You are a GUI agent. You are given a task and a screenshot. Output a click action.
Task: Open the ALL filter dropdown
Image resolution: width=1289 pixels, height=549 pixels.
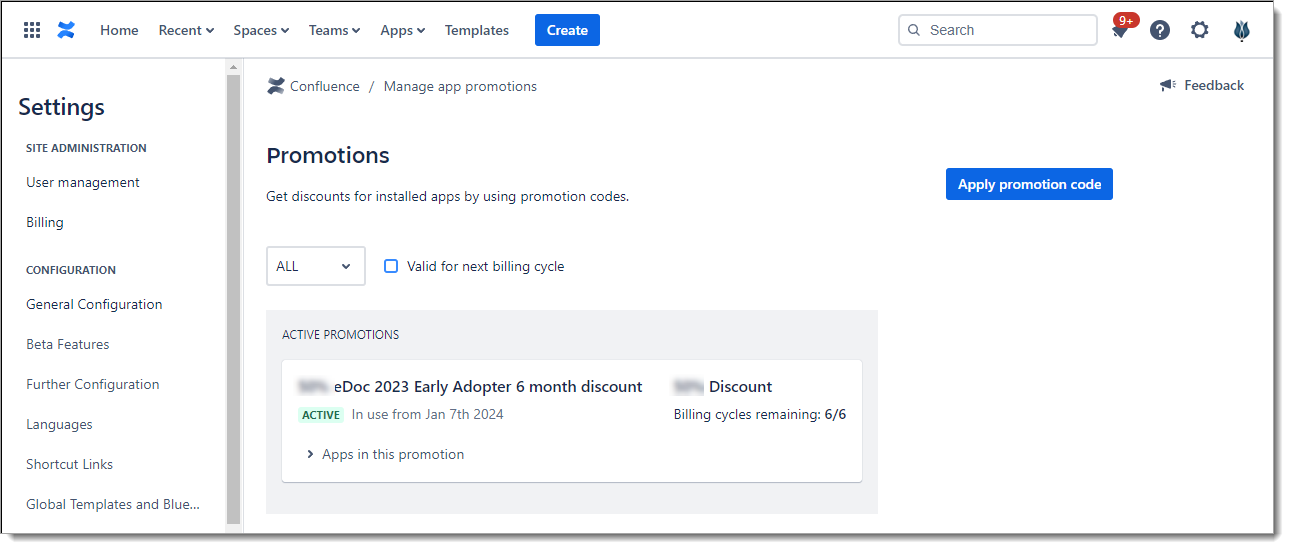[x=315, y=266]
